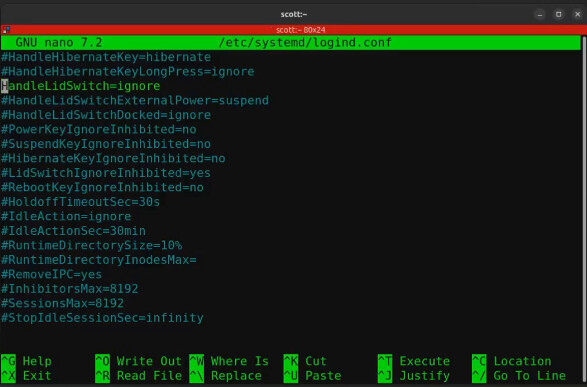Screen dimensions: 587x387
Task: Click the GNU nano 7.2 version label
Action: [59, 43]
